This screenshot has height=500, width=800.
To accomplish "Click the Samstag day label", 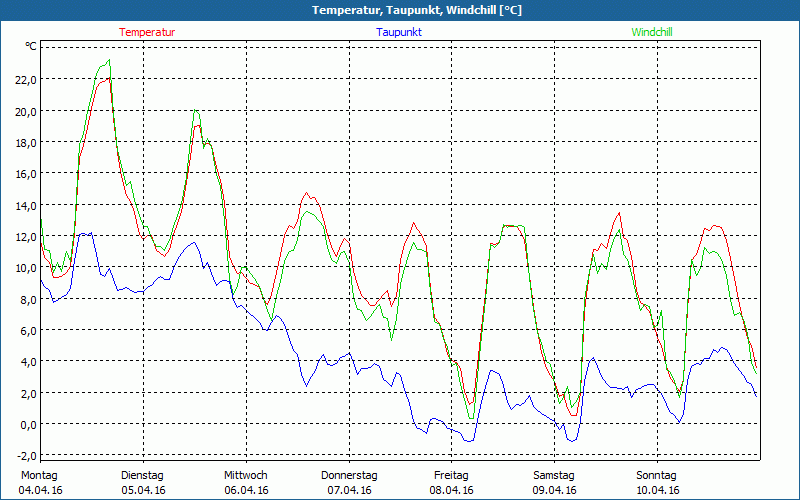I will [554, 476].
